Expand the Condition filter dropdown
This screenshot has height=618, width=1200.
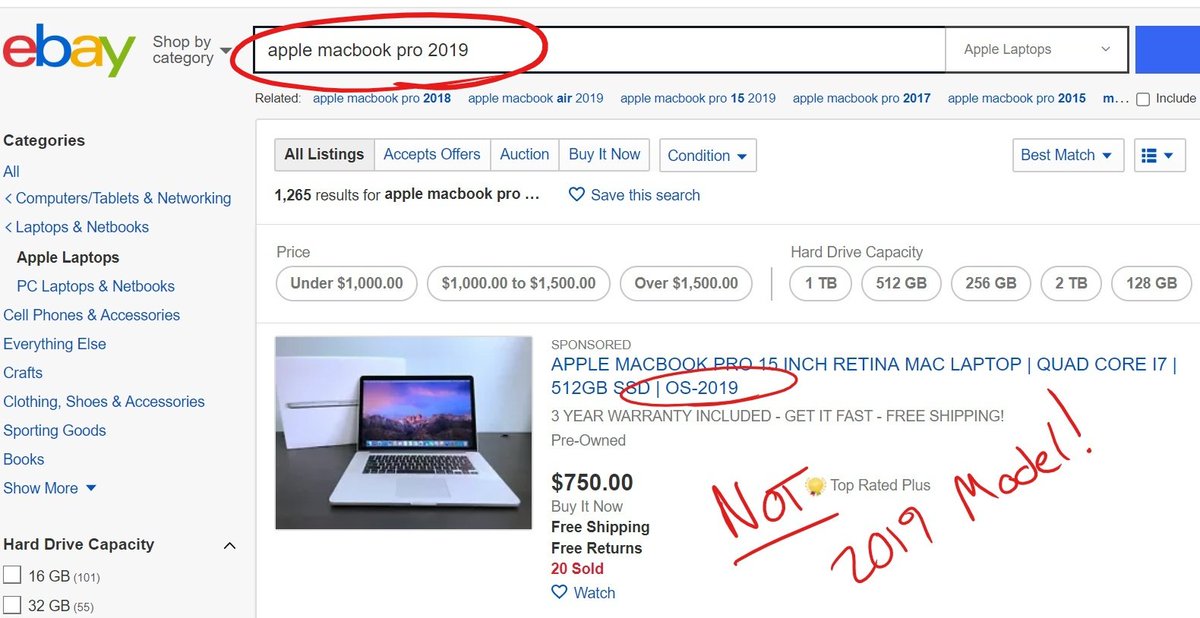[x=707, y=155]
